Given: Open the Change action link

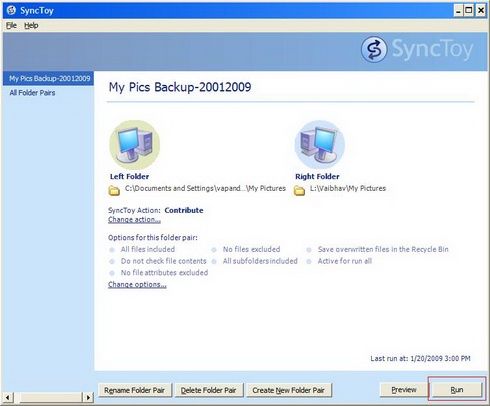Looking at the screenshot, I should tap(134, 220).
